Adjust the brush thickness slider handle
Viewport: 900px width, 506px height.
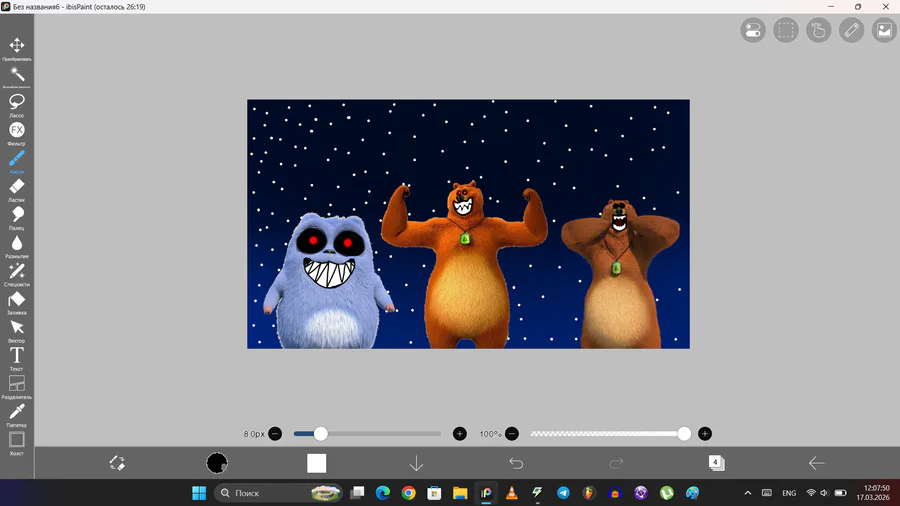click(x=321, y=434)
